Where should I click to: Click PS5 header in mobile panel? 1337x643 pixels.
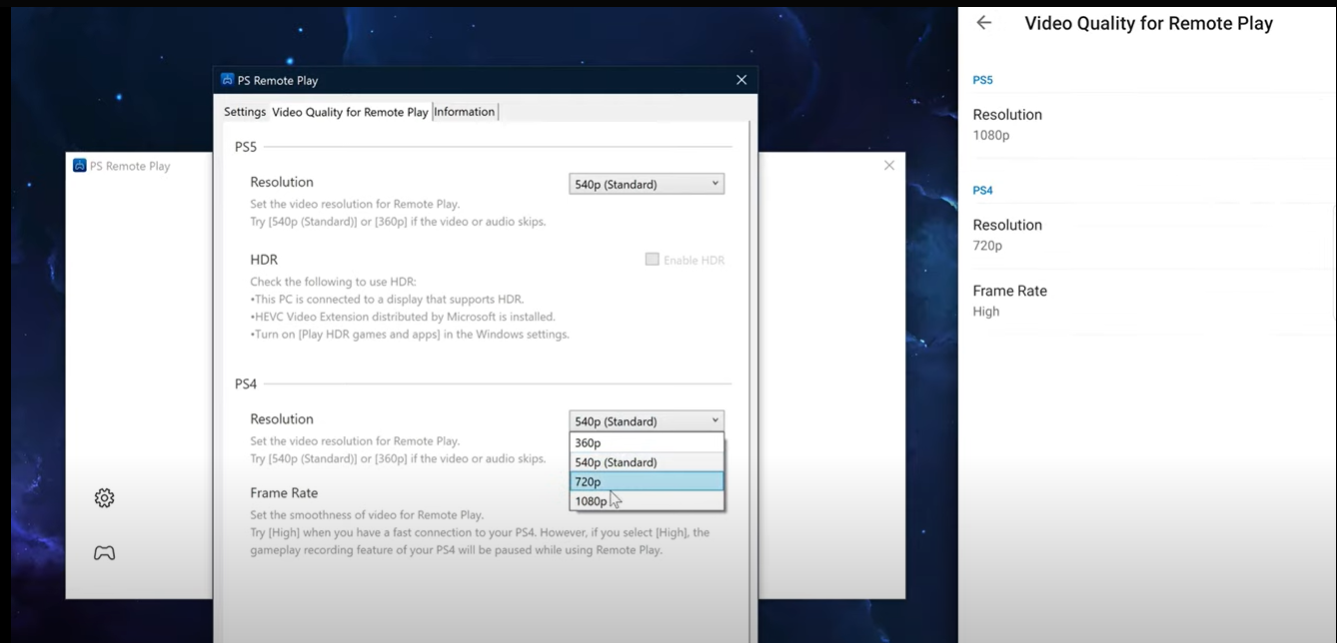tap(983, 80)
